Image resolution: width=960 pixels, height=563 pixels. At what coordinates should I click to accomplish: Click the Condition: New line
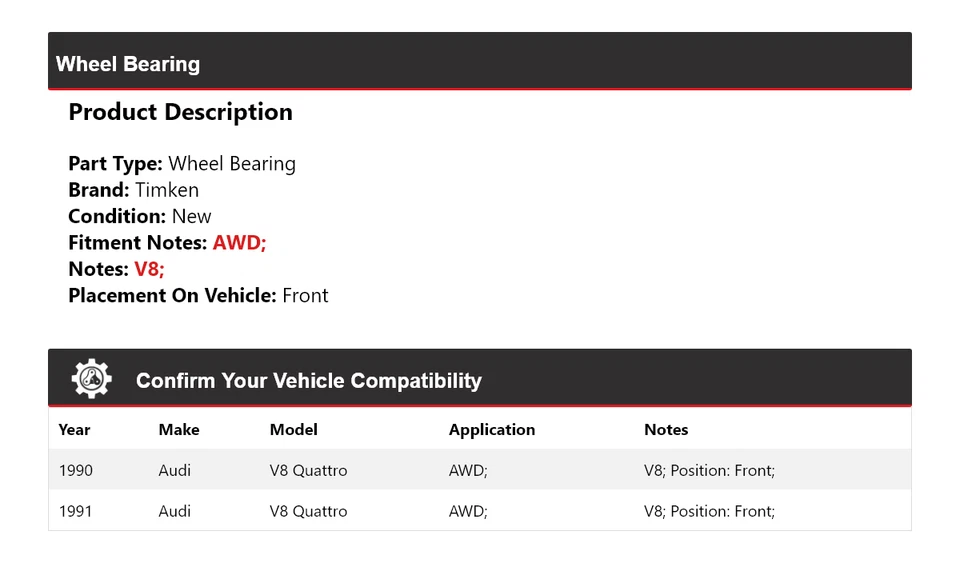(x=140, y=216)
